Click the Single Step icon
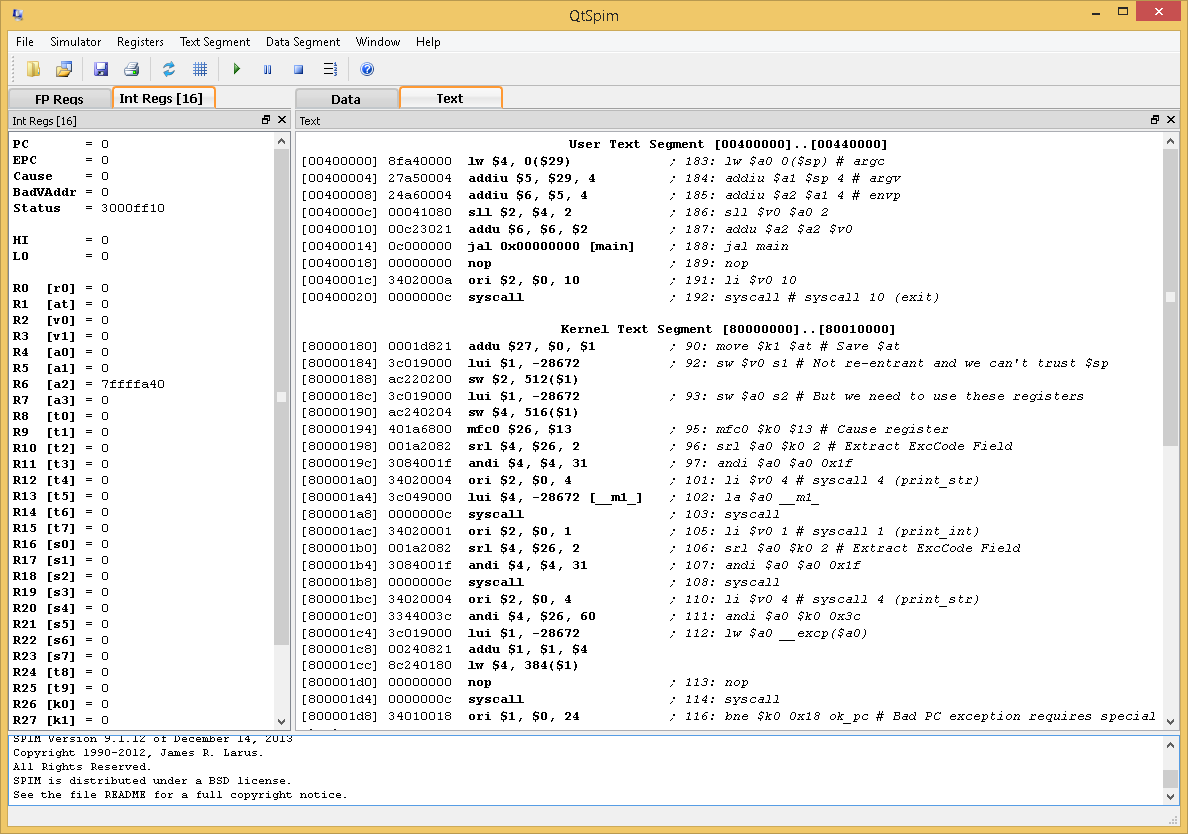Viewport: 1188px width, 834px height. [329, 69]
